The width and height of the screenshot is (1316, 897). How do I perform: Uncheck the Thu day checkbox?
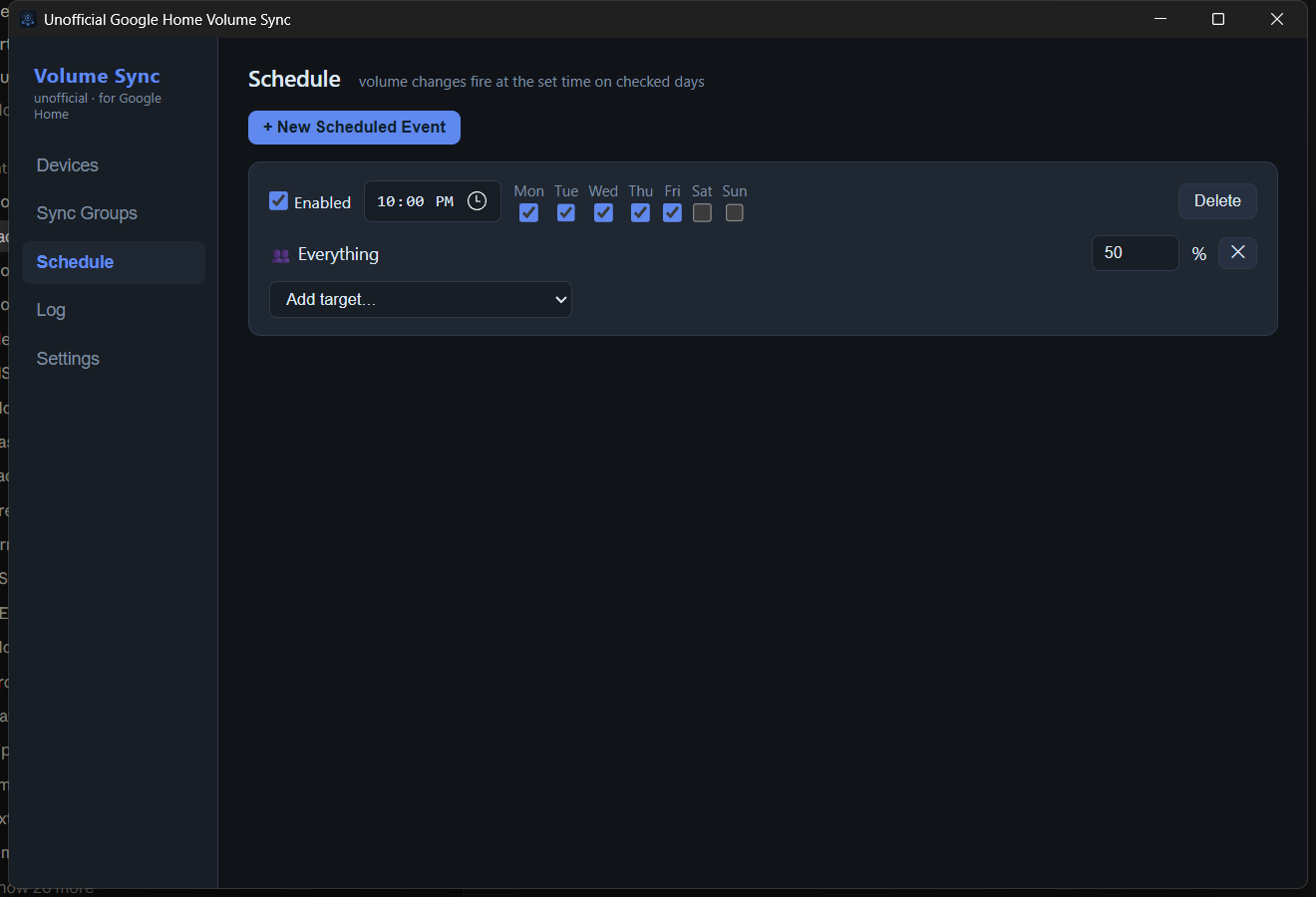[x=640, y=213]
